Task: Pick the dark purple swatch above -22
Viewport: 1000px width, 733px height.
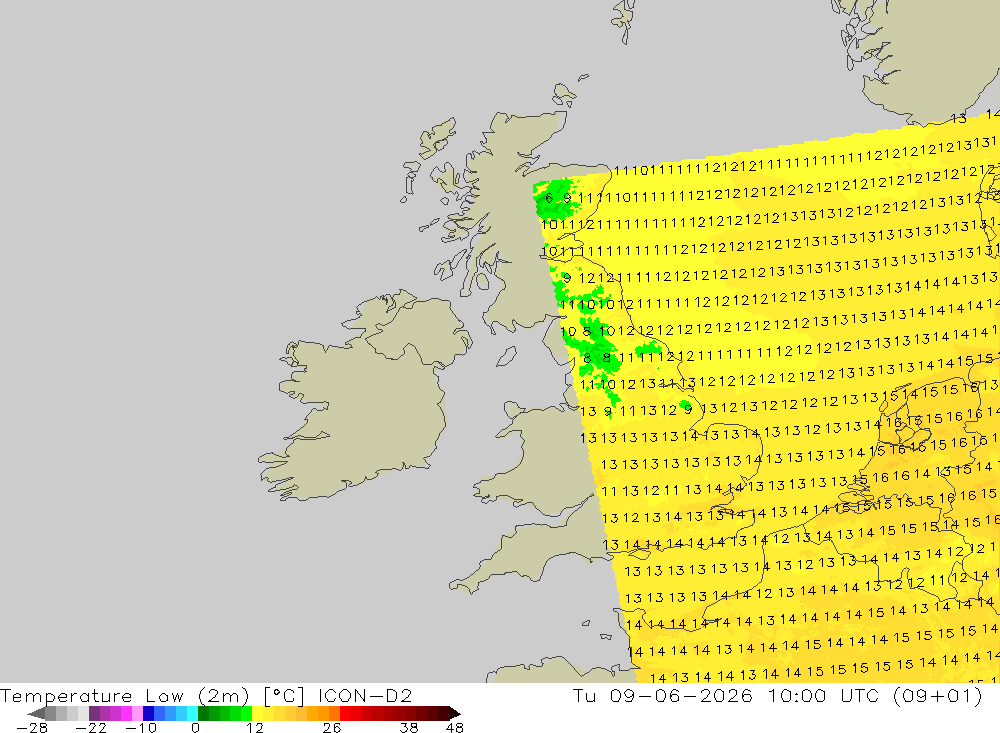Action: click(x=94, y=714)
